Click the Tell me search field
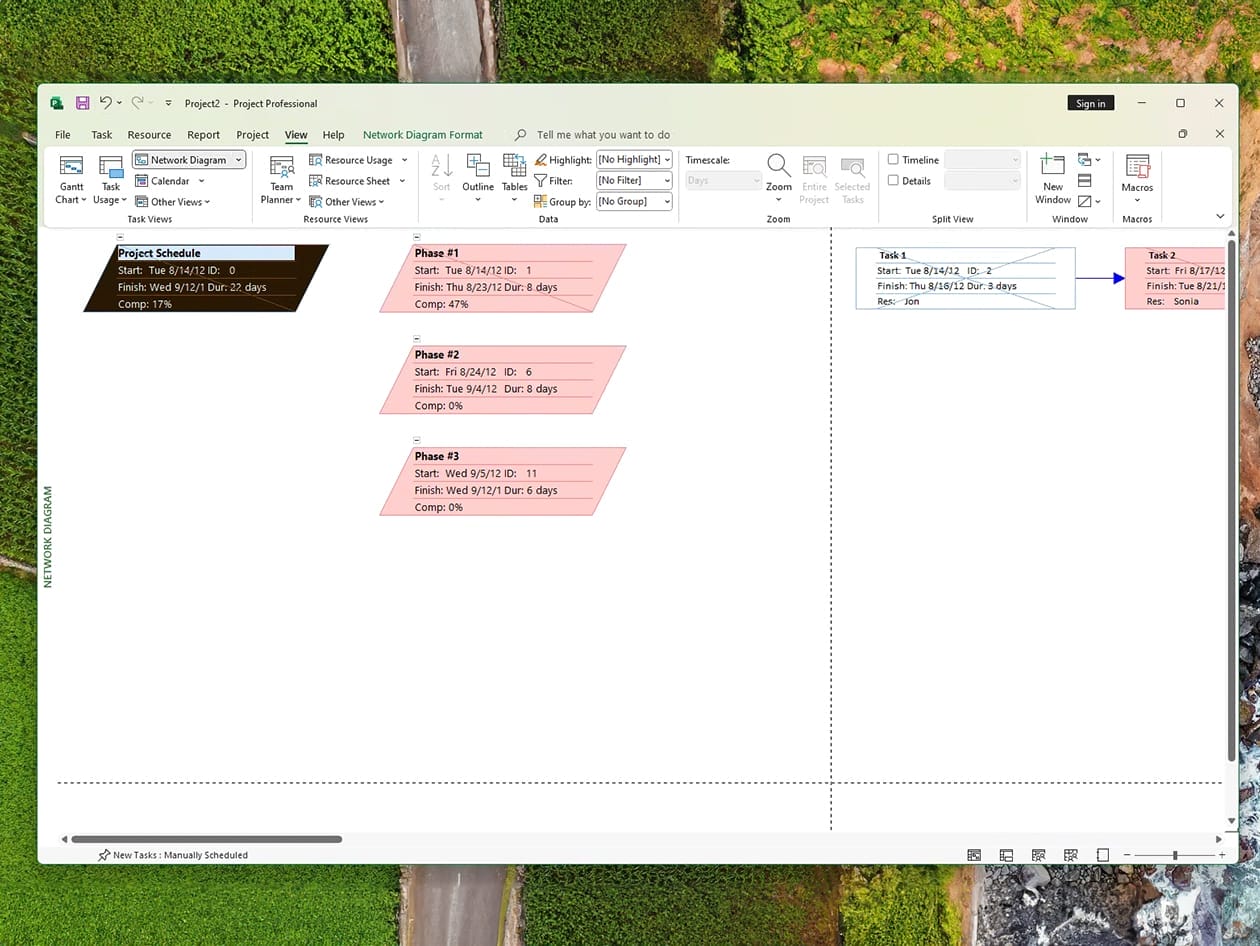Screen dimensions: 1260x946 [x=603, y=135]
